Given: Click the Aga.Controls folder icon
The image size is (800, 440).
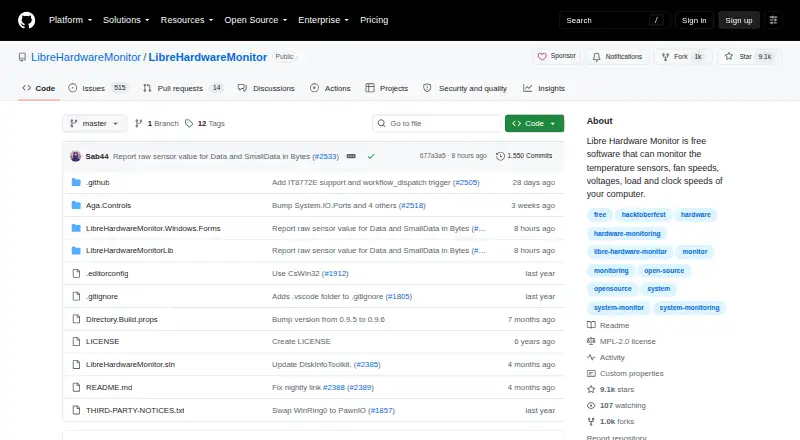Looking at the screenshot, I should click(x=76, y=205).
